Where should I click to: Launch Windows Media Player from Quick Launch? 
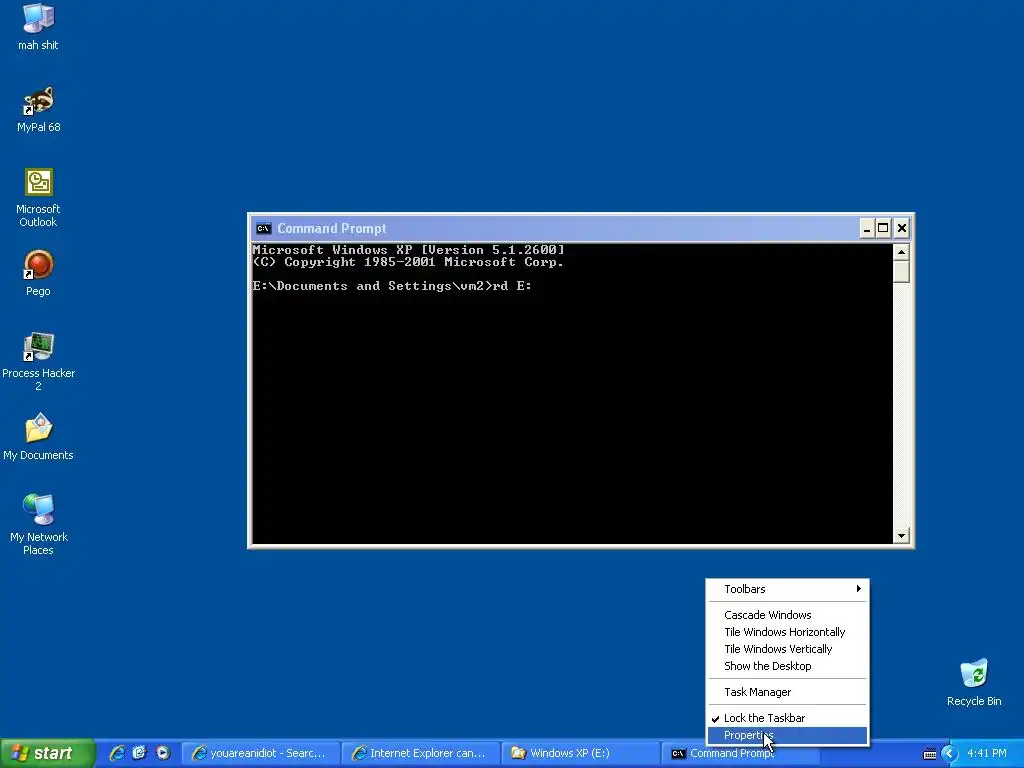pos(163,753)
